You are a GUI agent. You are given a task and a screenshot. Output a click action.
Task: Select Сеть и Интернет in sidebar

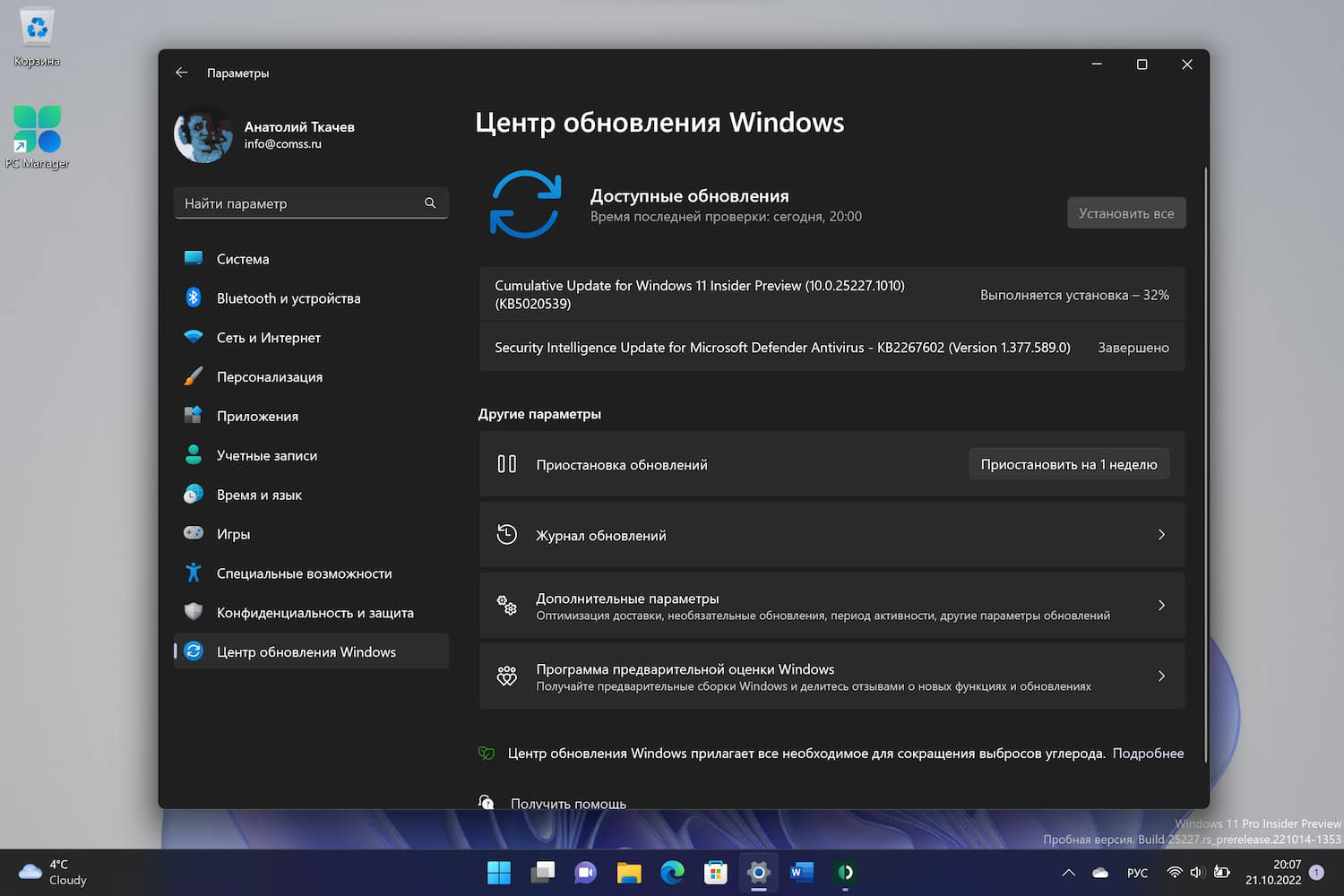311,338
